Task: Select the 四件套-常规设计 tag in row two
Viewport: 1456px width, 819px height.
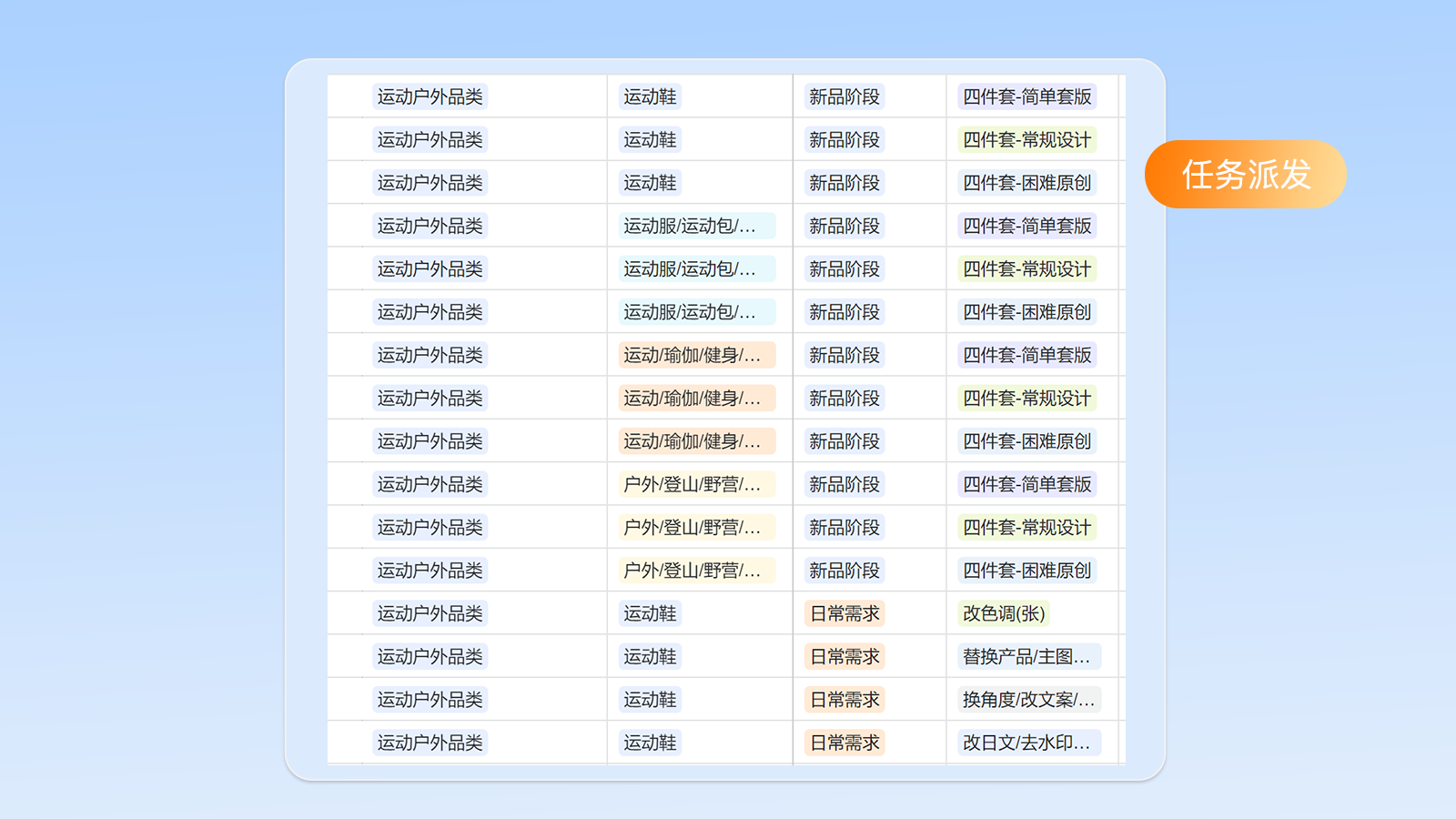Action: coord(1026,139)
